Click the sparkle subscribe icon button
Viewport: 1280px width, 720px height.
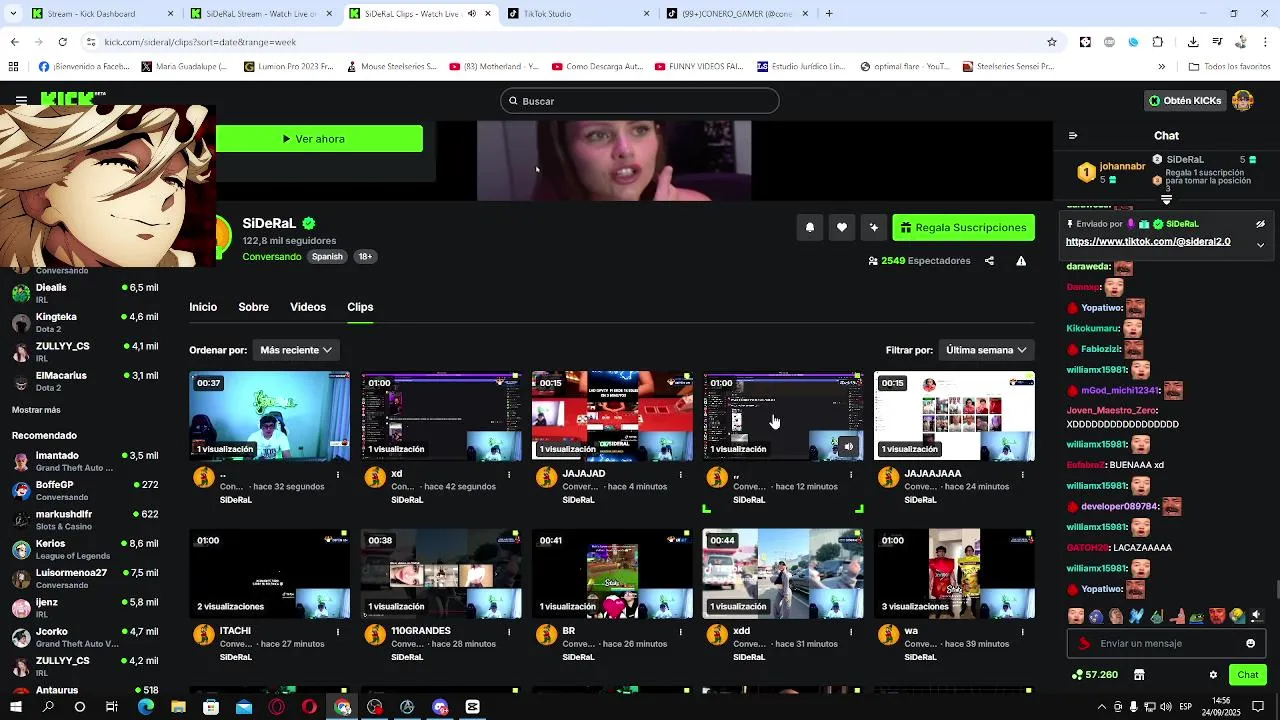click(x=874, y=228)
